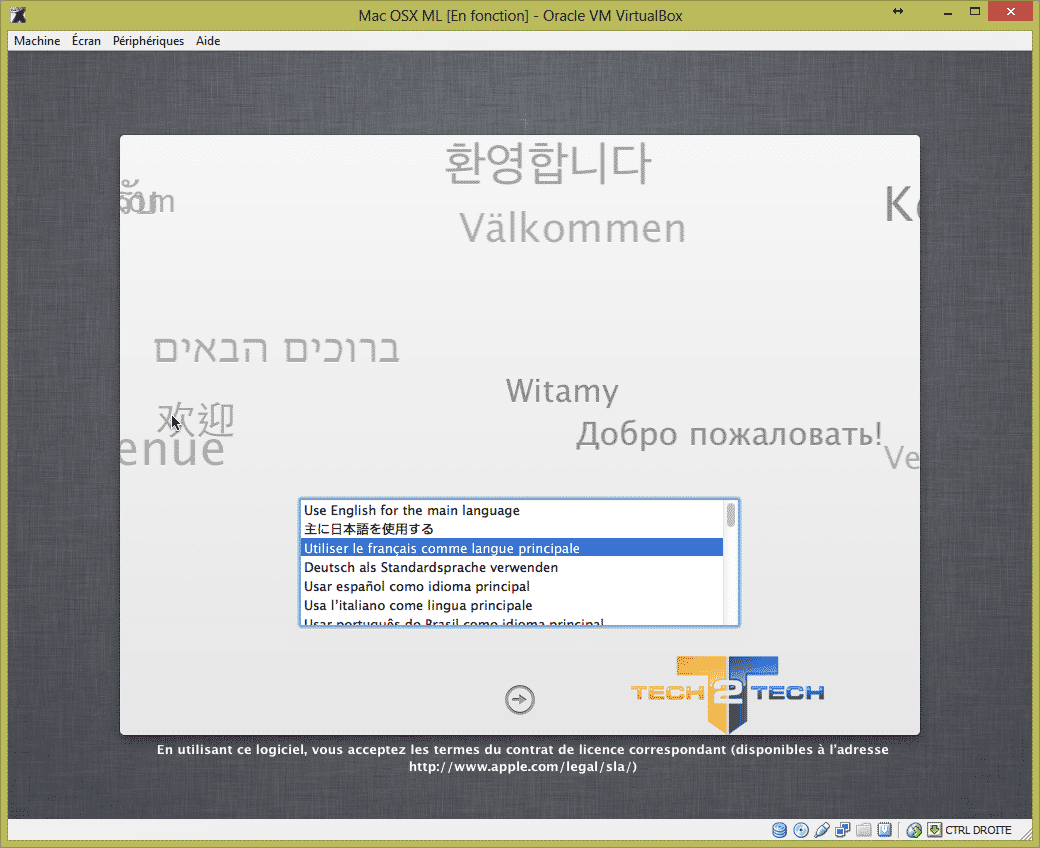Viewport: 1040px width, 848px height.
Task: Click the optical disc status icon
Action: point(801,830)
